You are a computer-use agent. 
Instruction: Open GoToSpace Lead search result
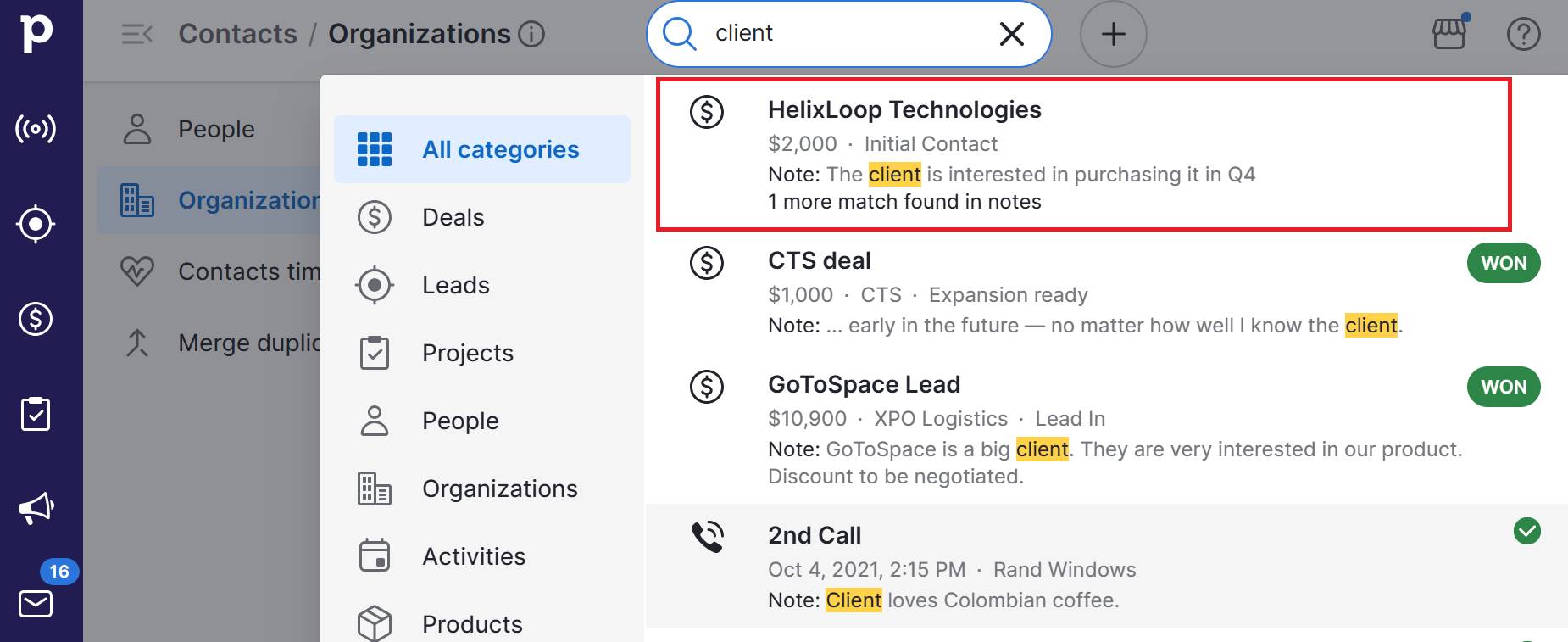point(1106,430)
